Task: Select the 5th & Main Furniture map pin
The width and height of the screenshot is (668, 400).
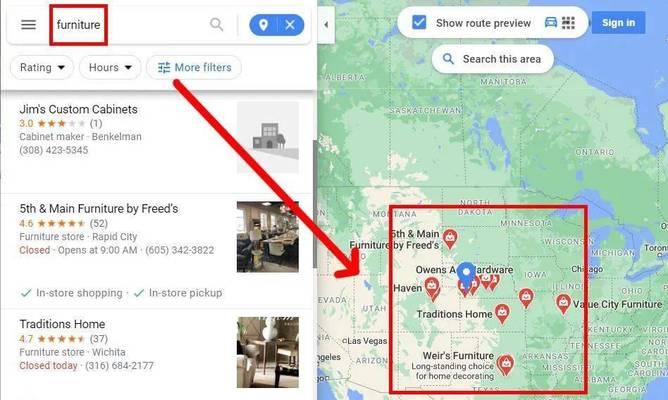Action: [x=450, y=239]
